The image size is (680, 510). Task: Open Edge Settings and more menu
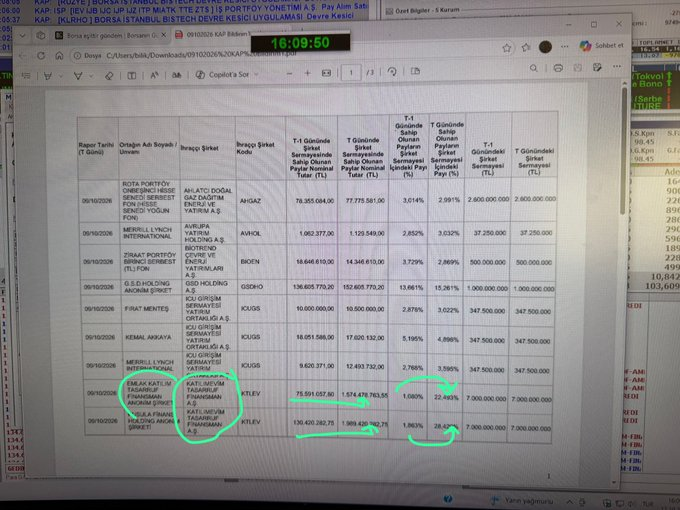coord(564,46)
